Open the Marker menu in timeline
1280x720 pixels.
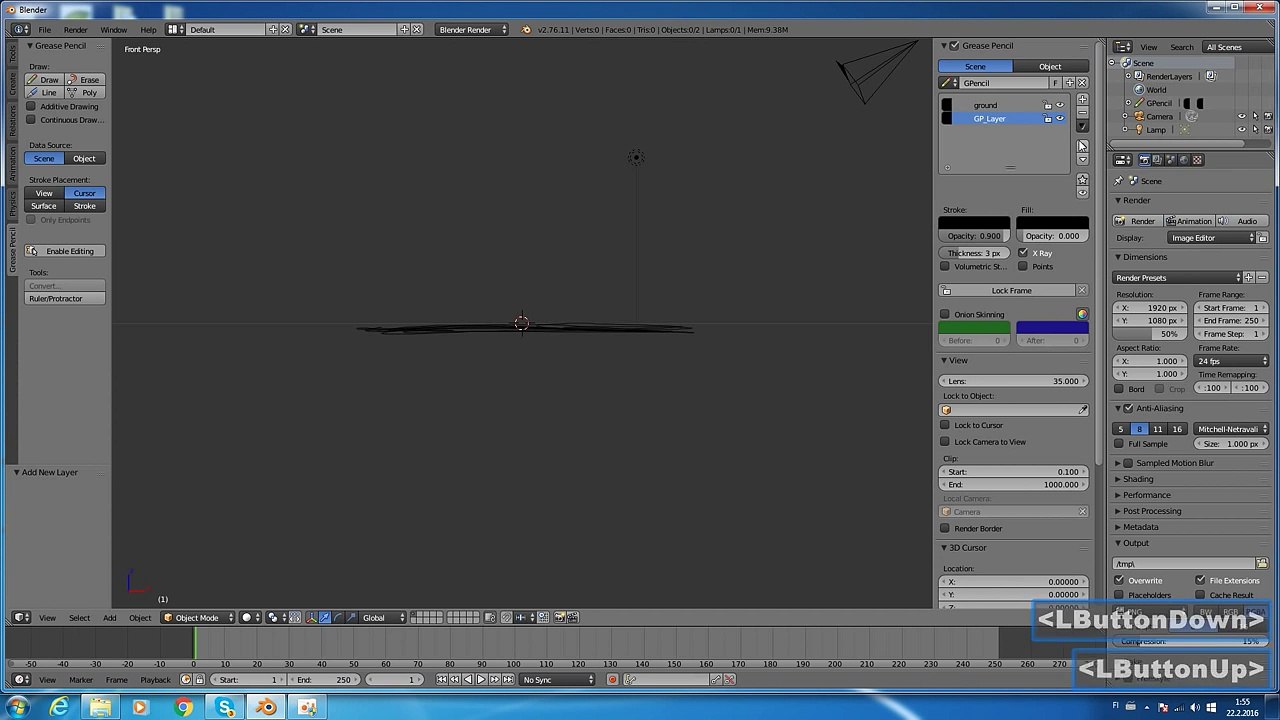tap(81, 680)
